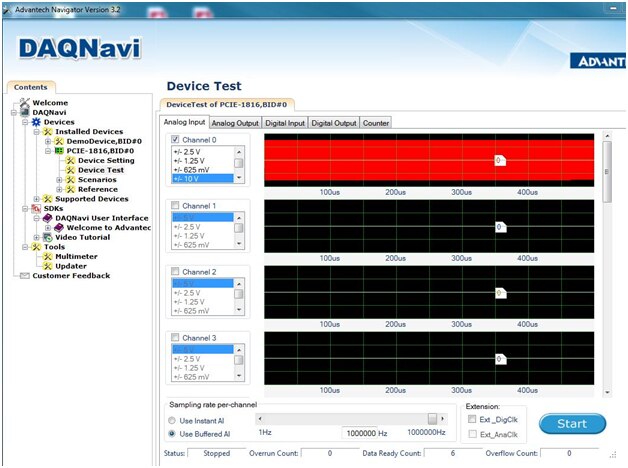Viewport: 628px width, 468px height.
Task: Click the Channel 0 zero-level marker on graph
Action: [x=500, y=161]
